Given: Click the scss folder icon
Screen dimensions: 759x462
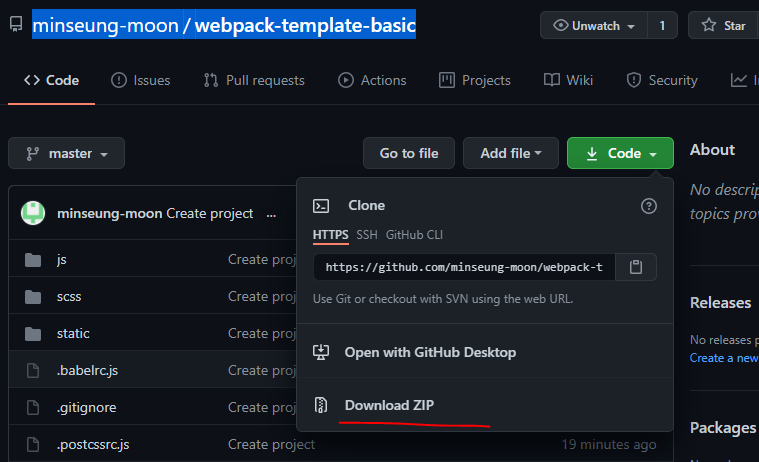Looking at the screenshot, I should (33, 297).
